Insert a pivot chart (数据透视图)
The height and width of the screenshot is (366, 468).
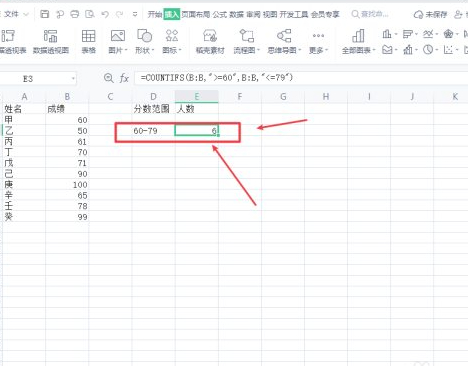[x=51, y=41]
